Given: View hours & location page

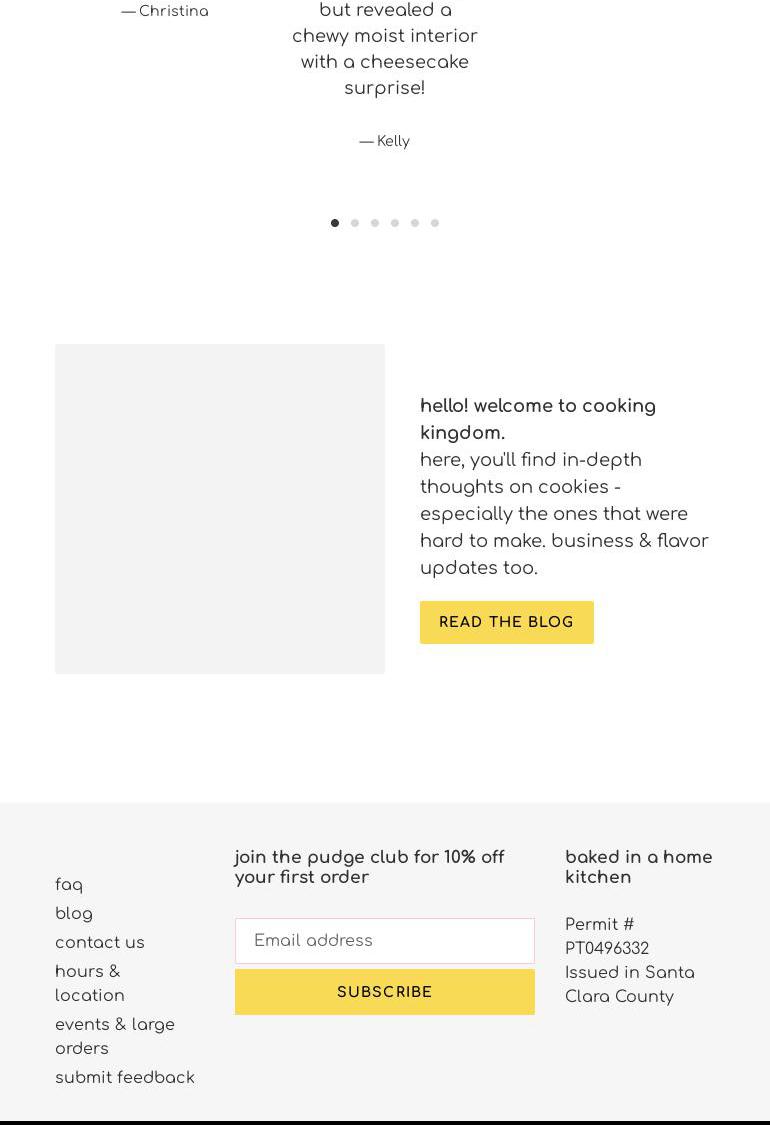Looking at the screenshot, I should pos(89,984).
